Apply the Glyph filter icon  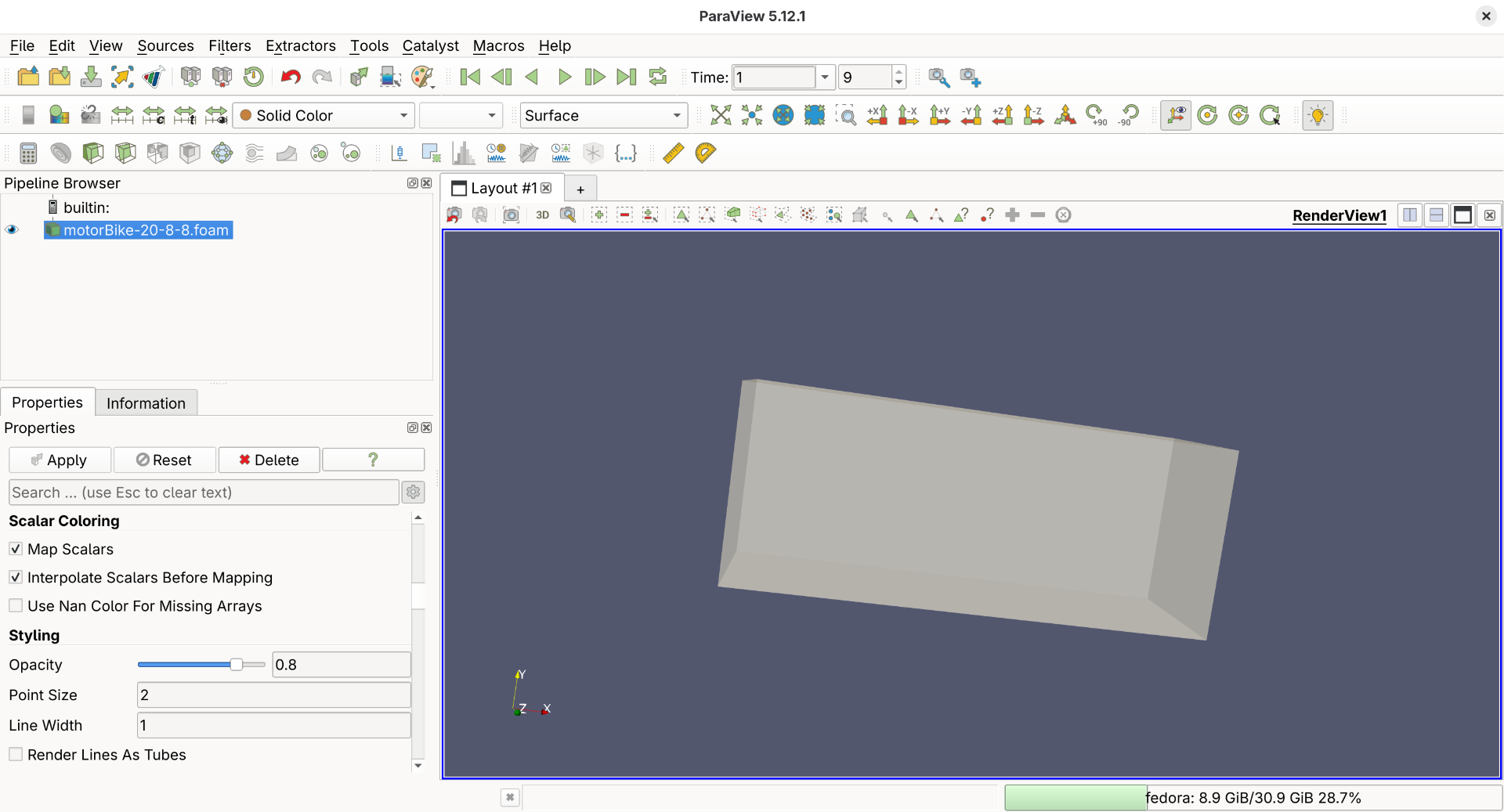(x=222, y=153)
